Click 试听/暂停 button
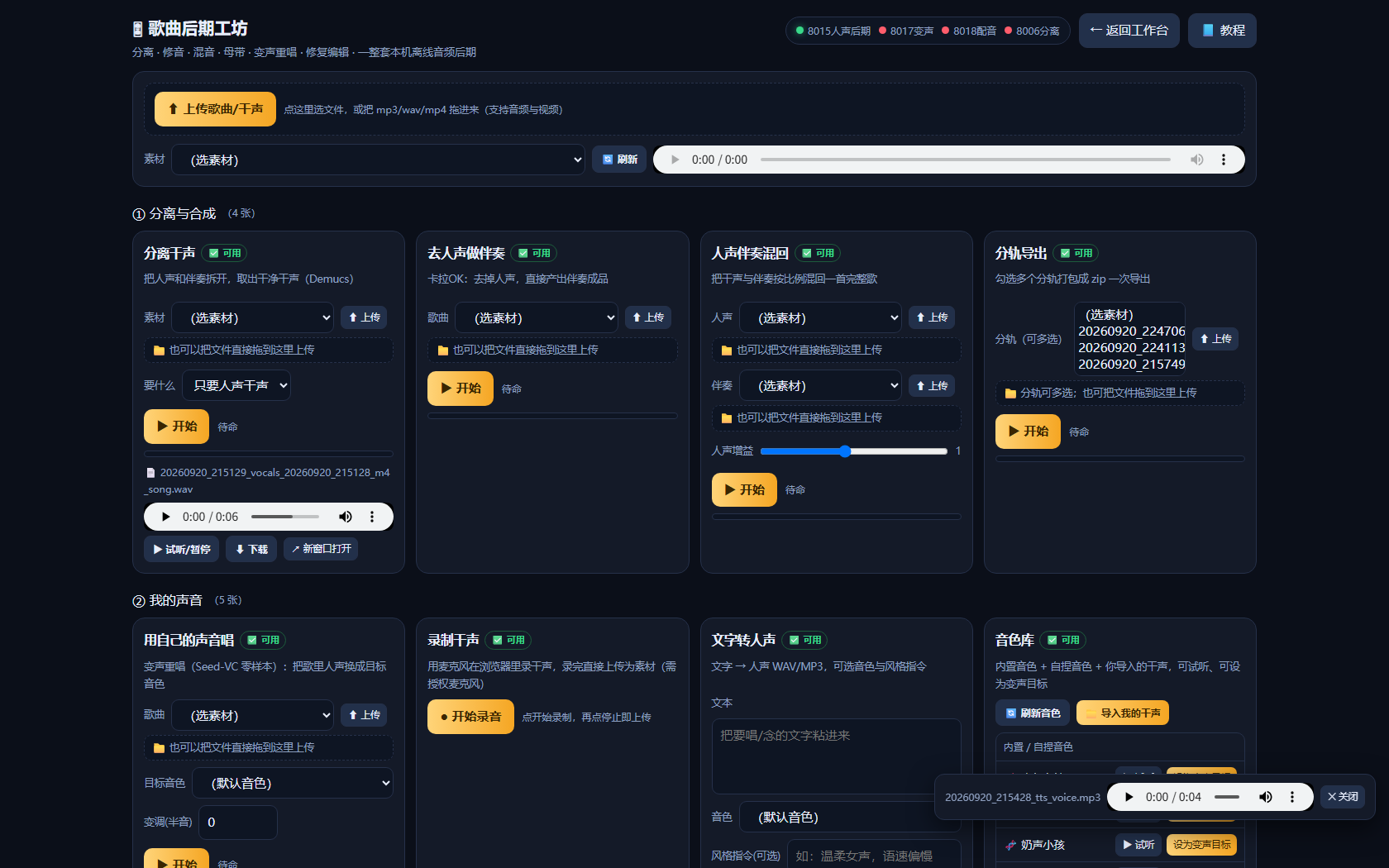This screenshot has height=868, width=1389. pyautogui.click(x=181, y=549)
